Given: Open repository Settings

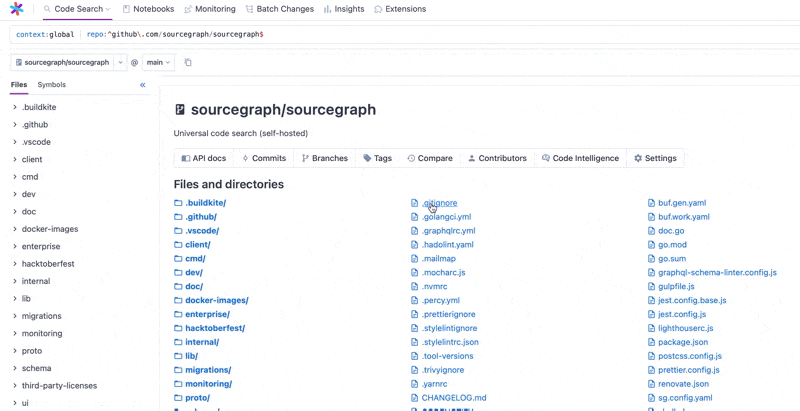Looking at the screenshot, I should [655, 158].
